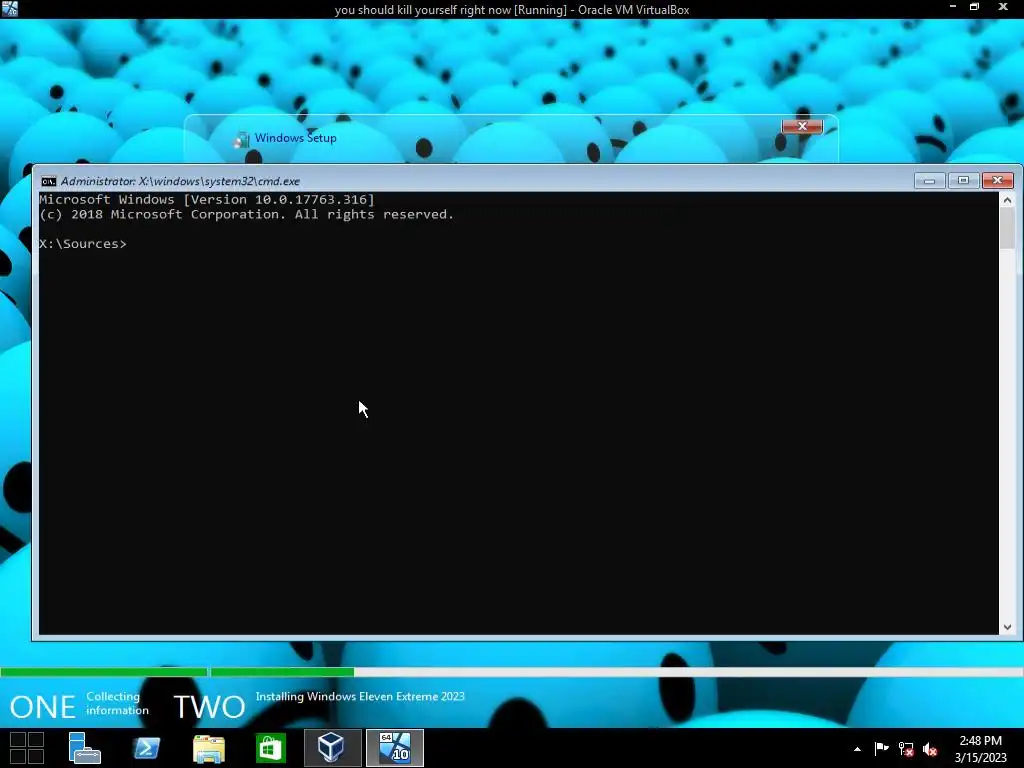Maximize the cmd.exe window
This screenshot has width=1024, height=768.
tap(963, 180)
